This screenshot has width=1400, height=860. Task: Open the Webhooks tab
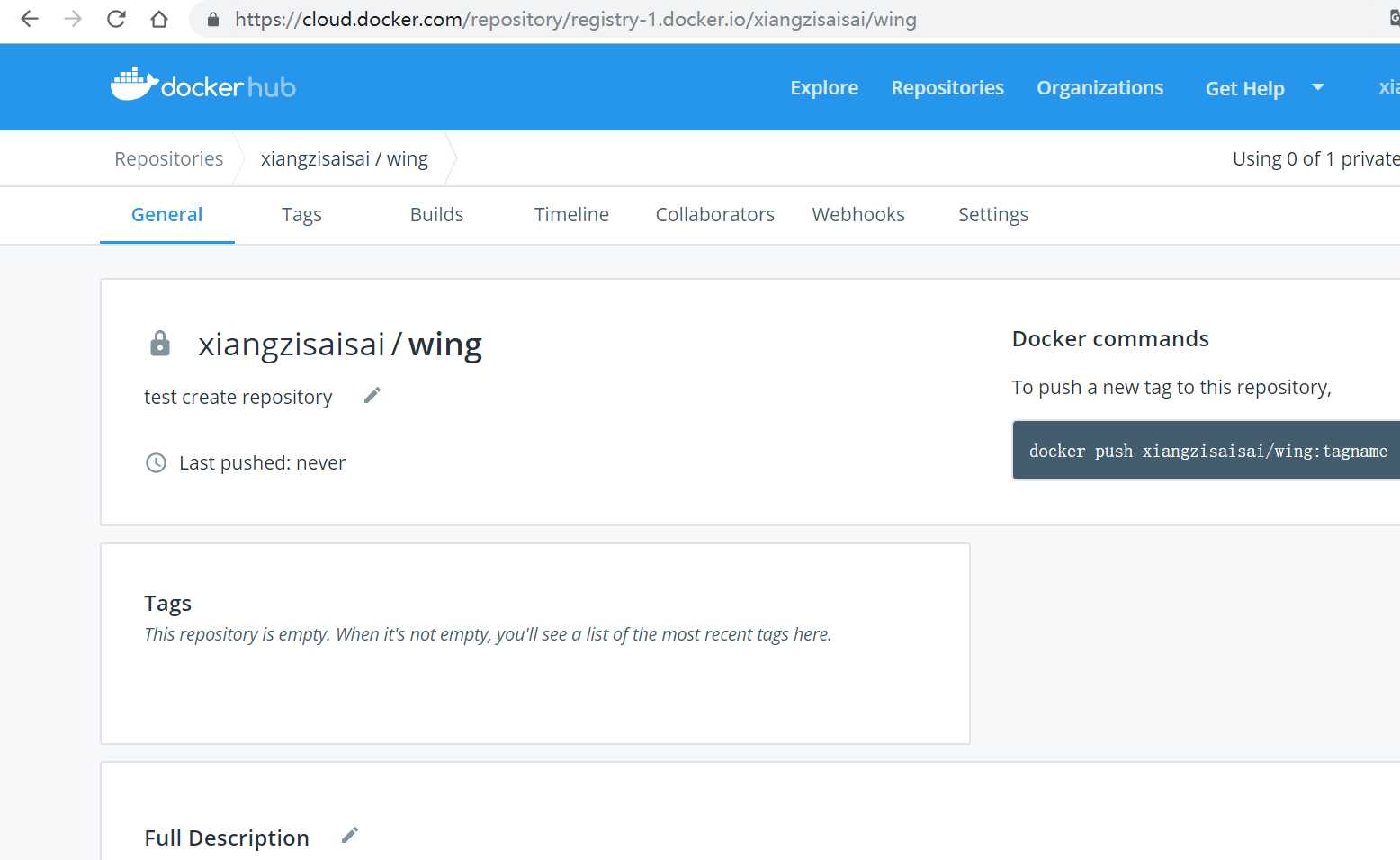coord(858,214)
